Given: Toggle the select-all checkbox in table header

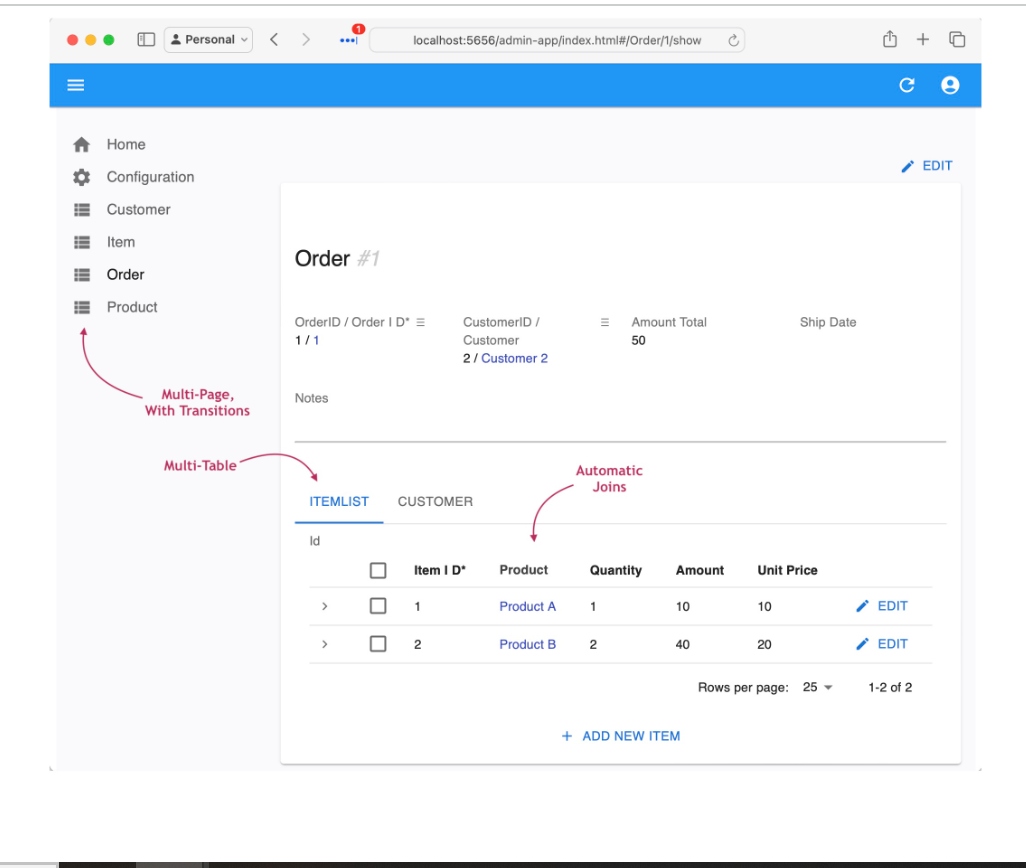Looking at the screenshot, I should click(378, 571).
